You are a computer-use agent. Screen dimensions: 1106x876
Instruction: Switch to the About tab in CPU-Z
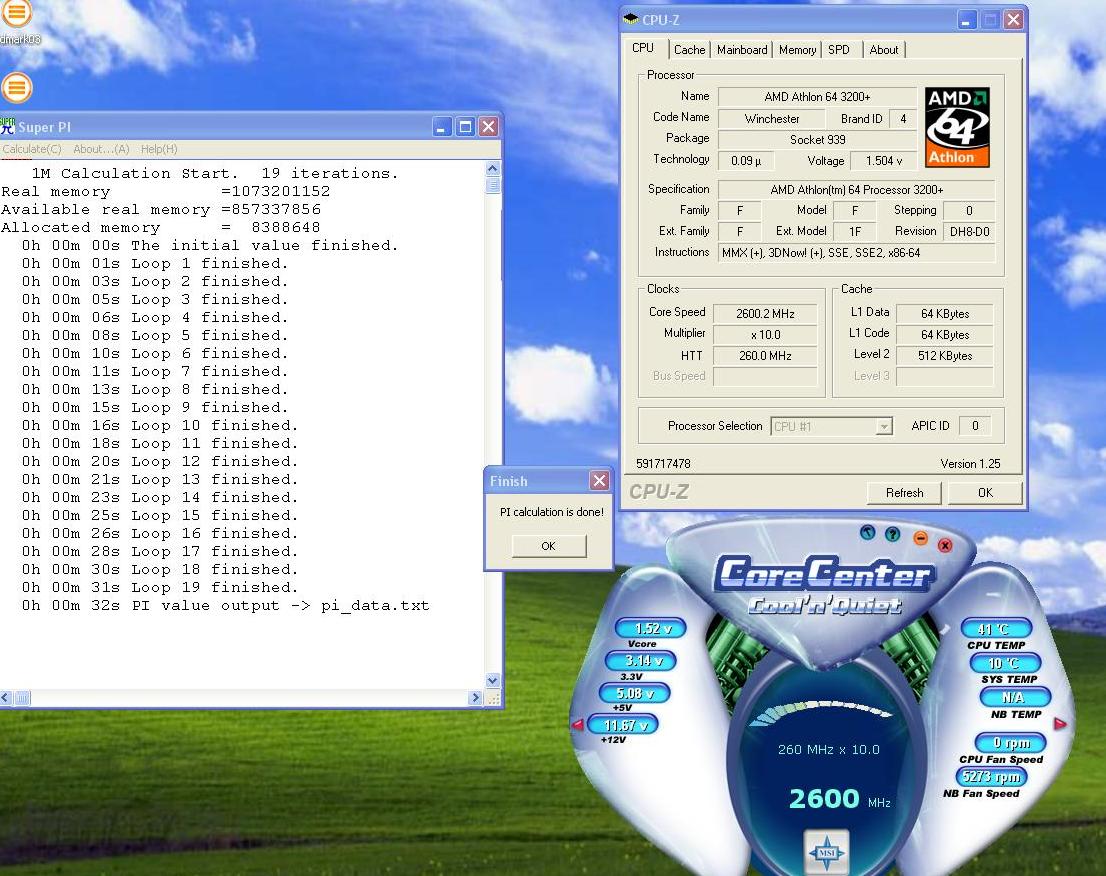pyautogui.click(x=884, y=50)
